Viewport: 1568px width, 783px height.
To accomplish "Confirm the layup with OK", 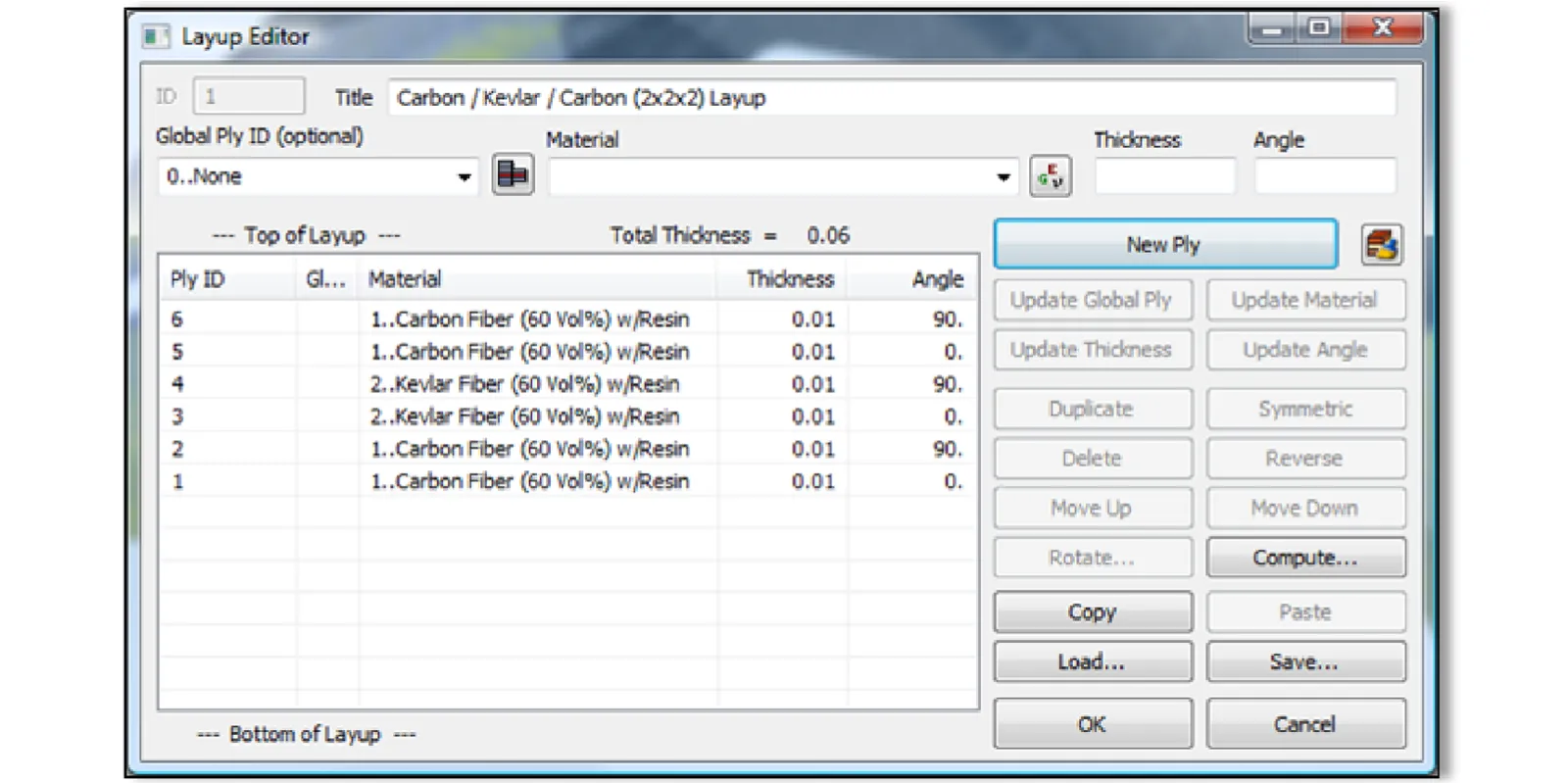I will 1093,724.
